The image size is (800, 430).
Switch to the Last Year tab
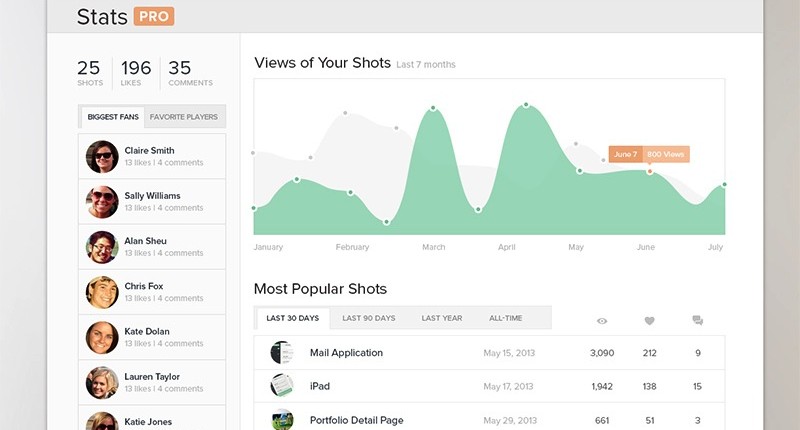pos(441,318)
